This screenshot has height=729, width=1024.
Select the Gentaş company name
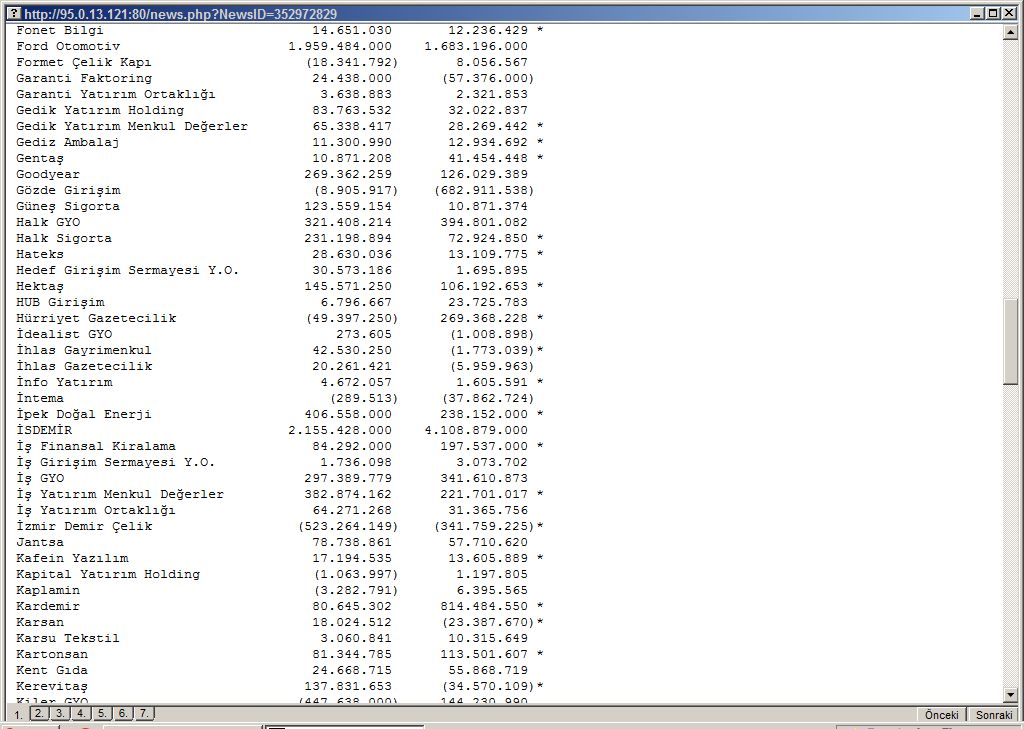(40, 159)
